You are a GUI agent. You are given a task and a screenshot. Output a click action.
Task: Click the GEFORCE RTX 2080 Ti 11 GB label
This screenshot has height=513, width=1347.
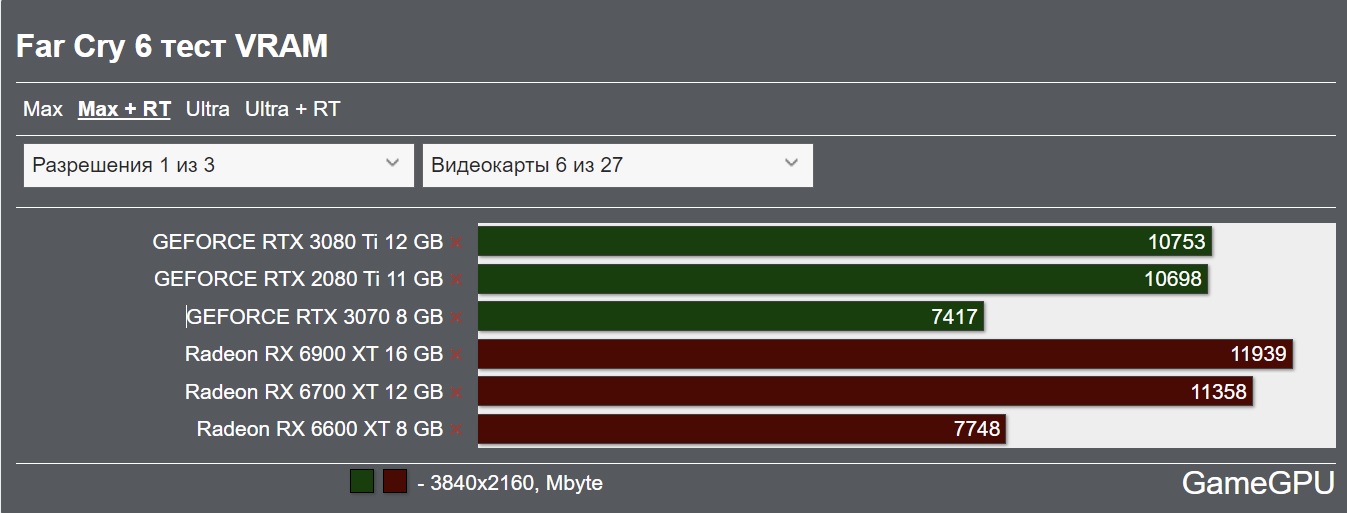[x=298, y=279]
